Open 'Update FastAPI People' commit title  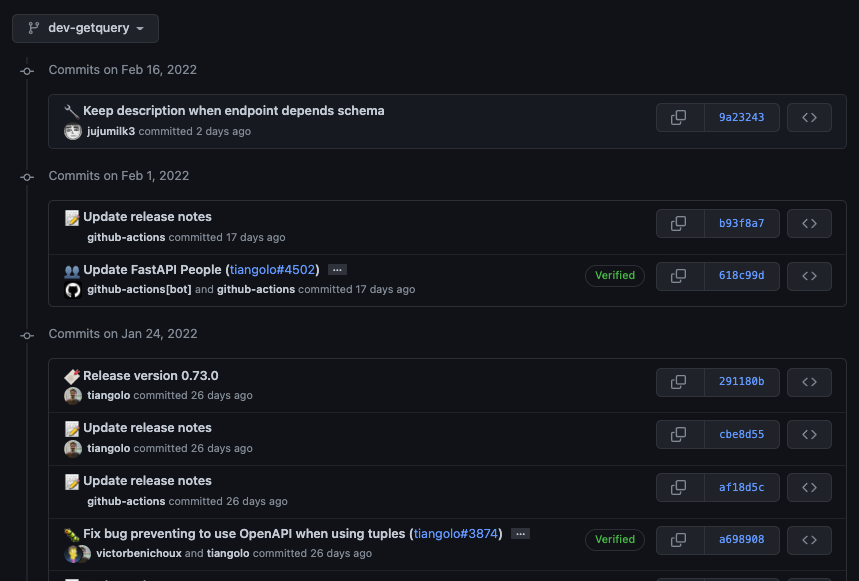coord(152,270)
